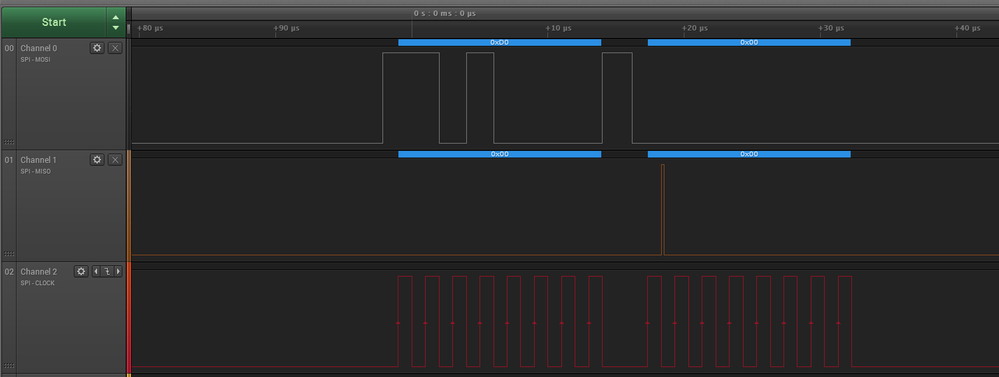Screen dimensions: 999x377
Task: Open Channel 1 settings gear
Action: (x=97, y=160)
